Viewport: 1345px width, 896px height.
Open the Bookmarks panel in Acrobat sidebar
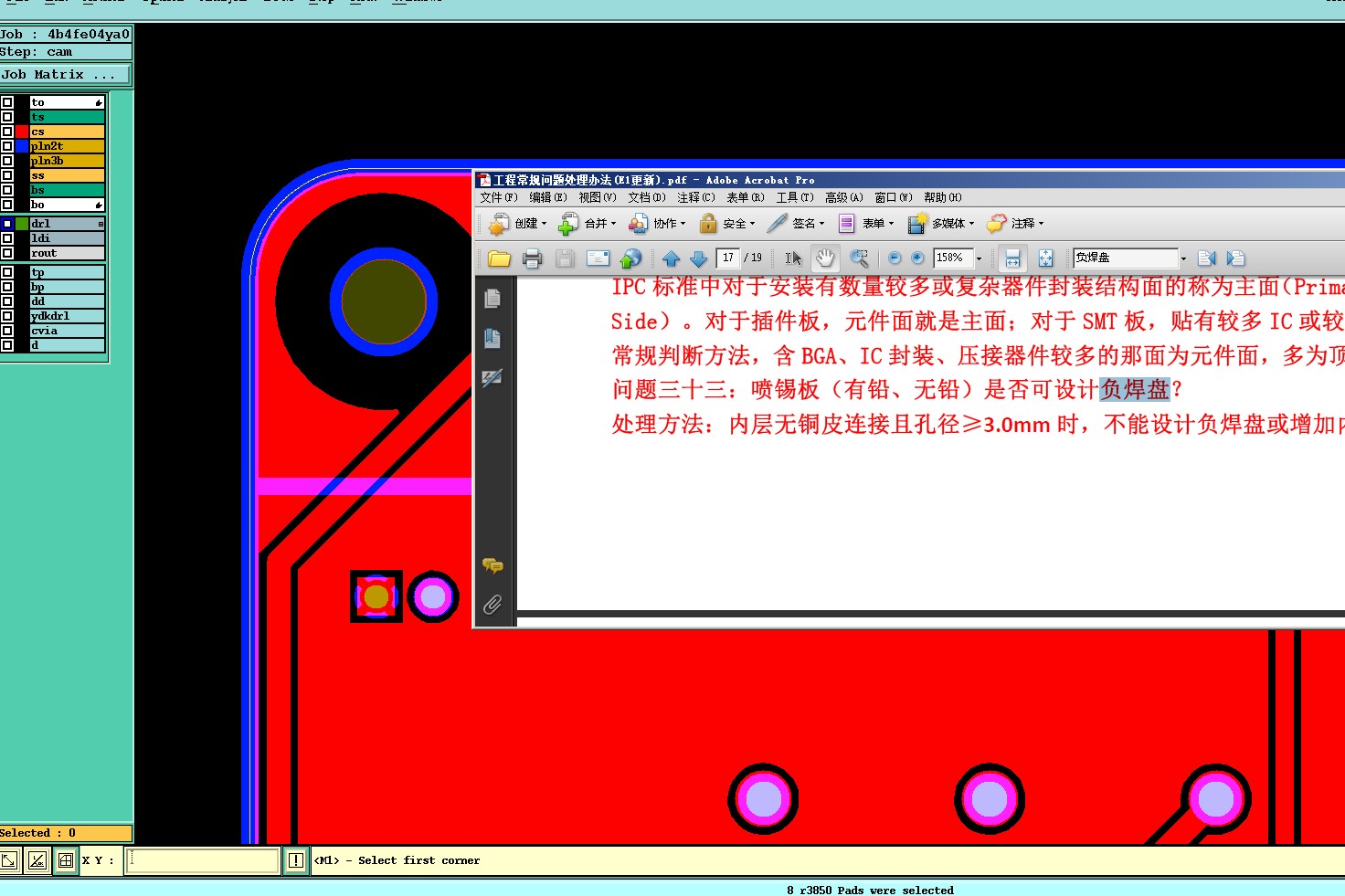492,338
